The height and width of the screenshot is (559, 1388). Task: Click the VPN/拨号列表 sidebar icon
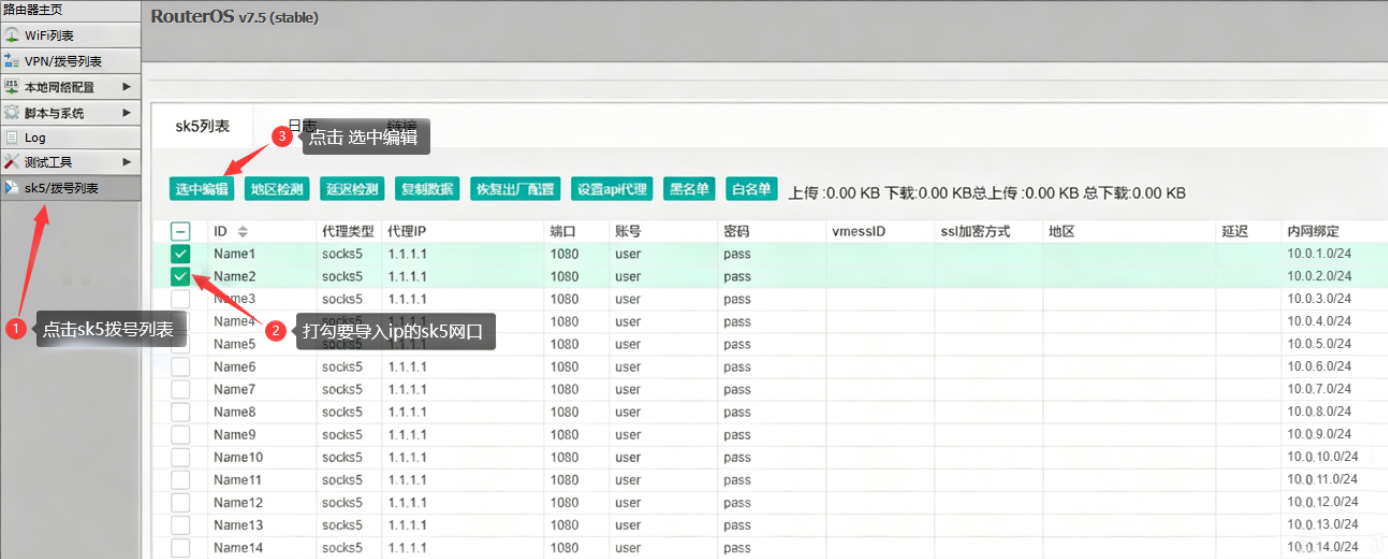pos(13,61)
